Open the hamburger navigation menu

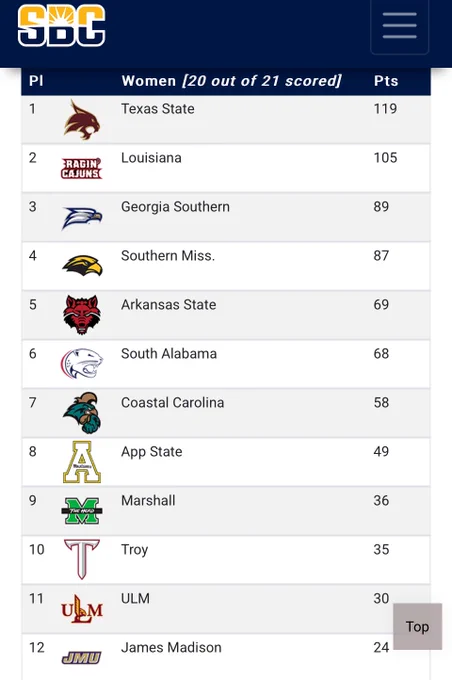click(400, 25)
